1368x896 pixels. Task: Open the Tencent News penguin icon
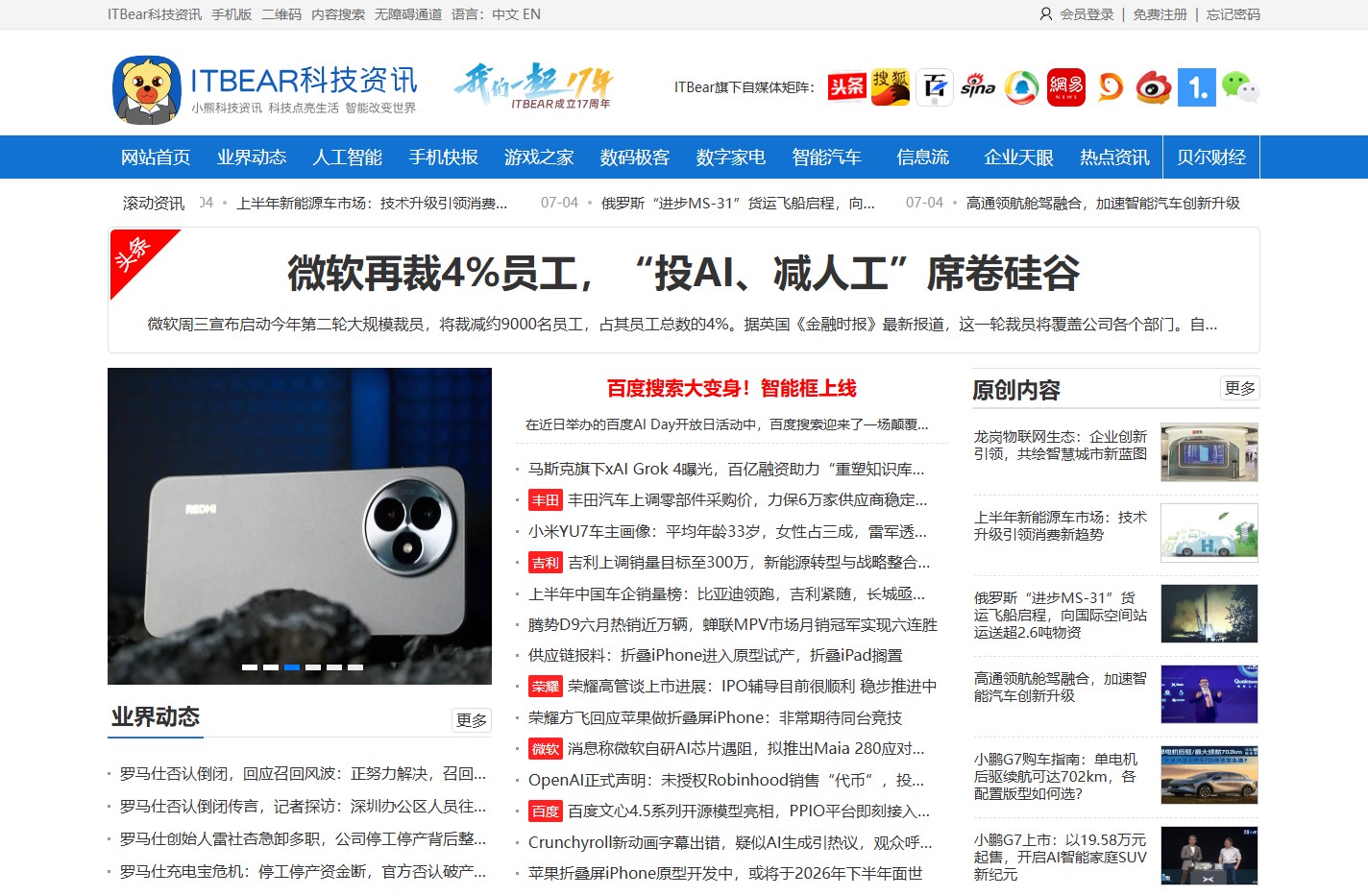1022,87
